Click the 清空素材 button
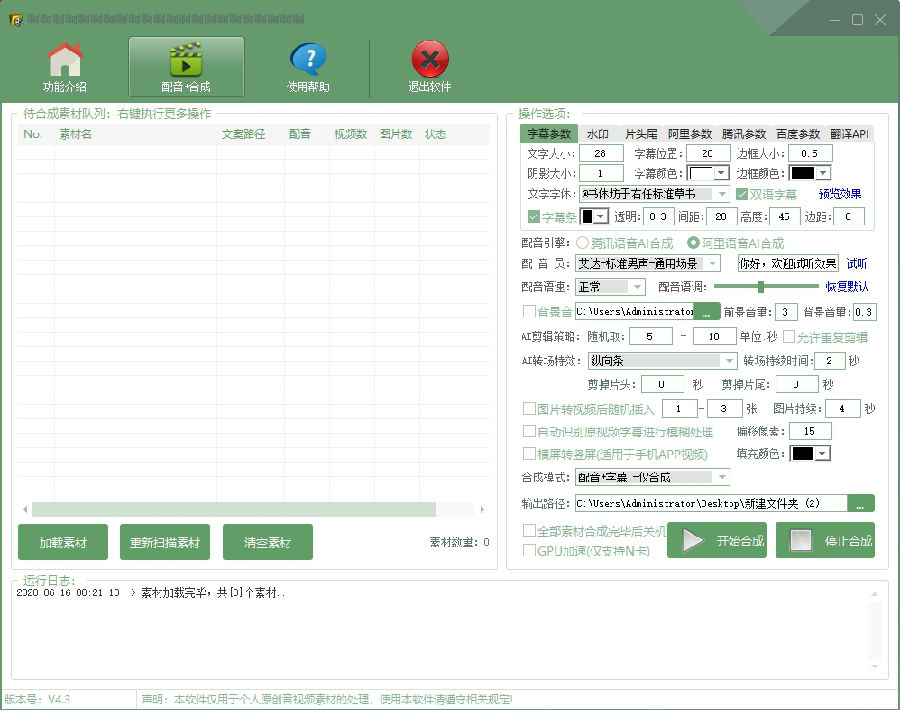The height and width of the screenshot is (710, 900). click(x=267, y=542)
